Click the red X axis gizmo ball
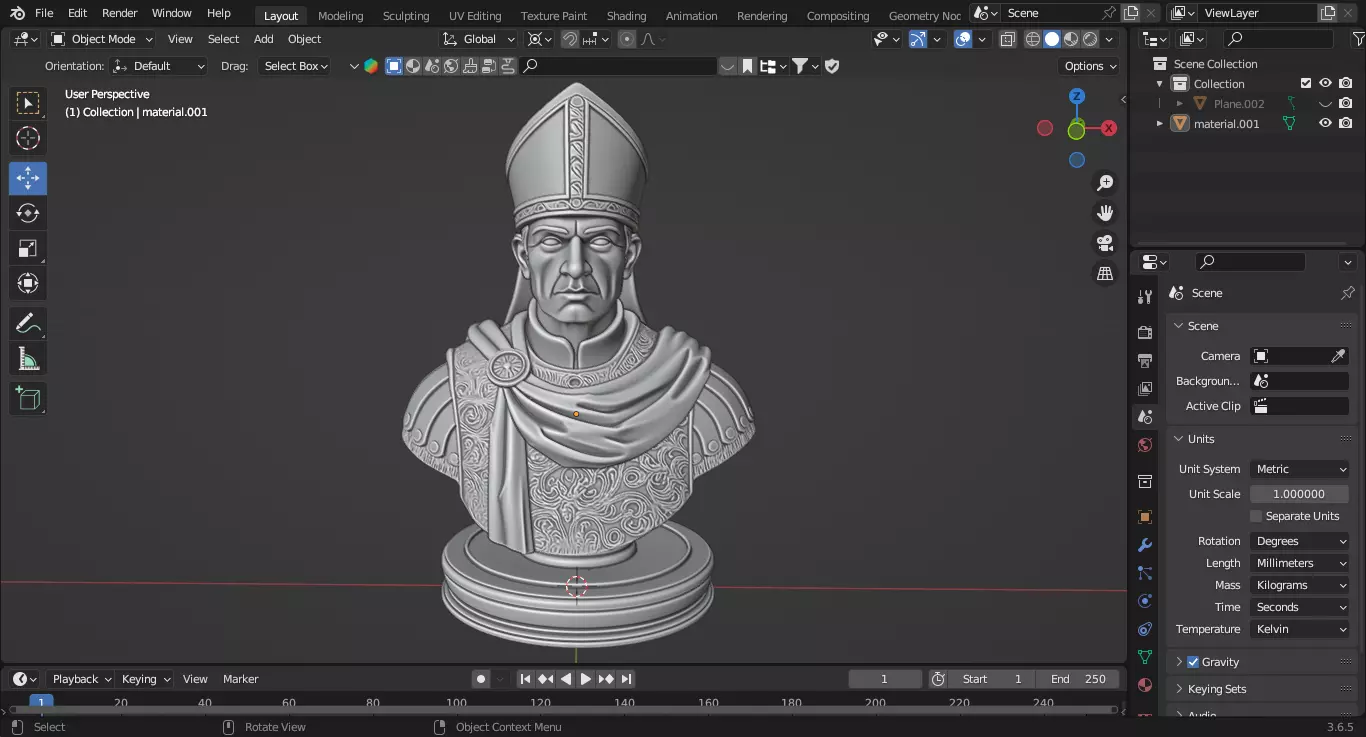Screen dimensions: 1366x737 pos(1108,128)
